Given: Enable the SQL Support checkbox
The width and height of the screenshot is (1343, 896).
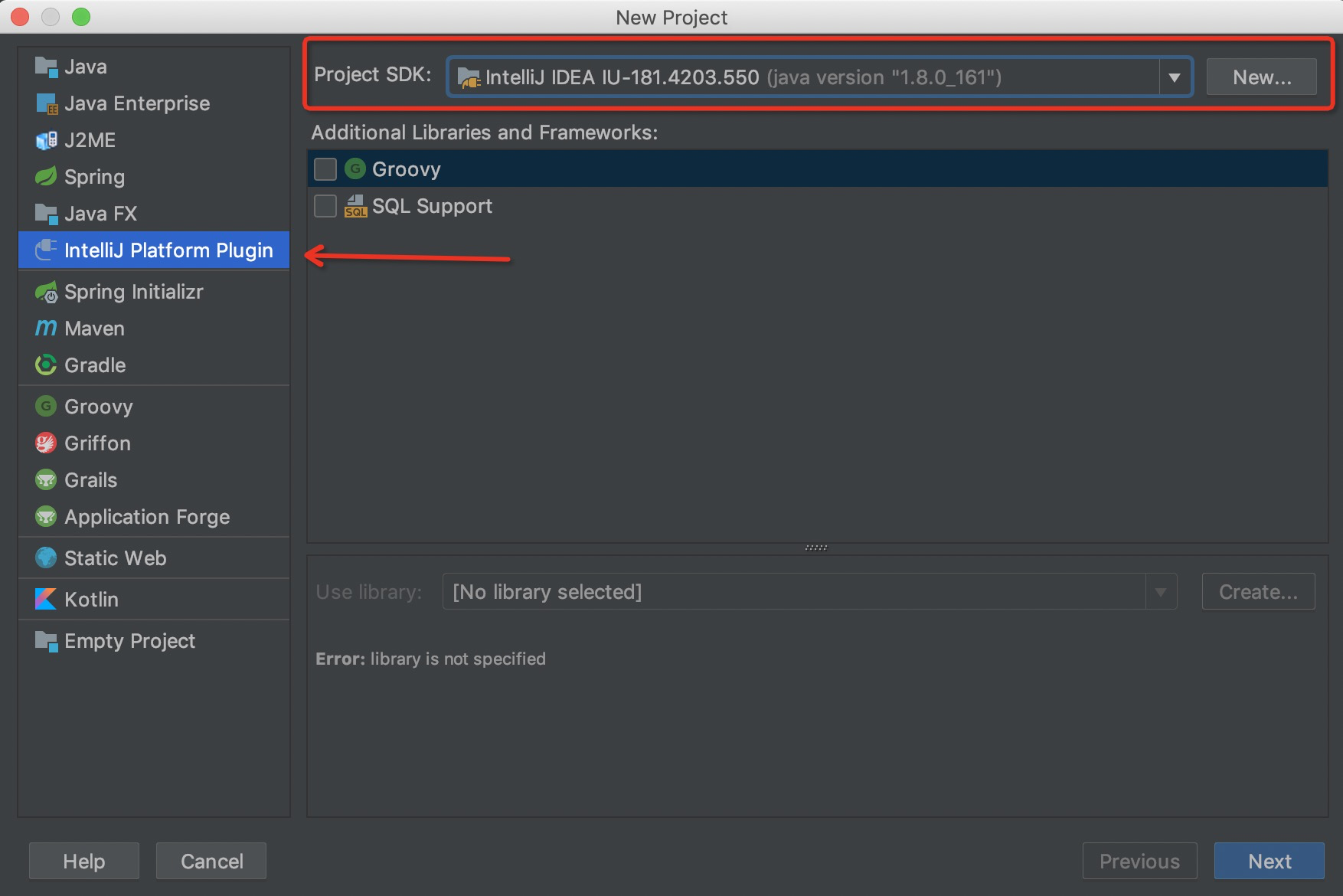Looking at the screenshot, I should point(325,206).
